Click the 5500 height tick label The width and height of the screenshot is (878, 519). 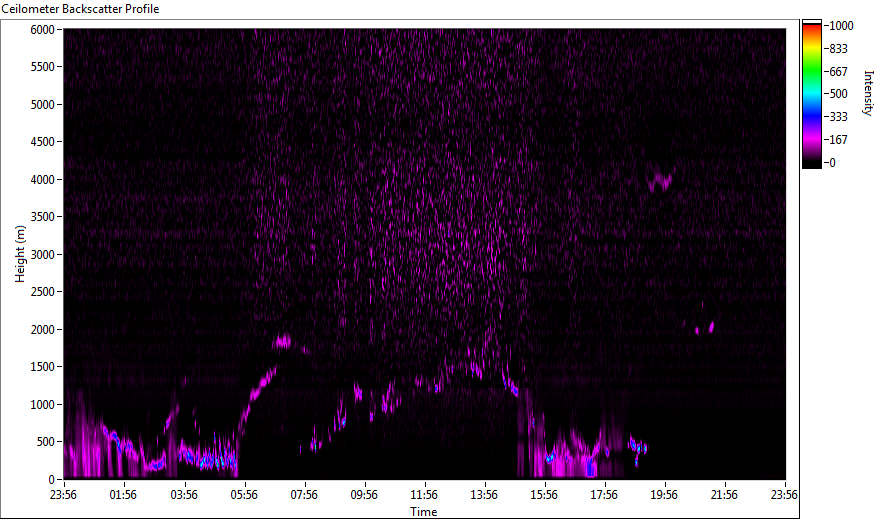point(43,67)
